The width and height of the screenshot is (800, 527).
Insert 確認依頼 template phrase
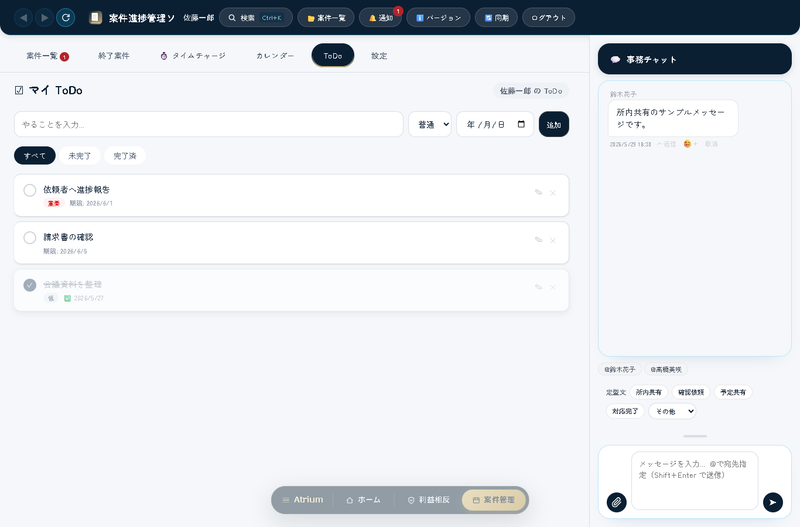[691, 392]
